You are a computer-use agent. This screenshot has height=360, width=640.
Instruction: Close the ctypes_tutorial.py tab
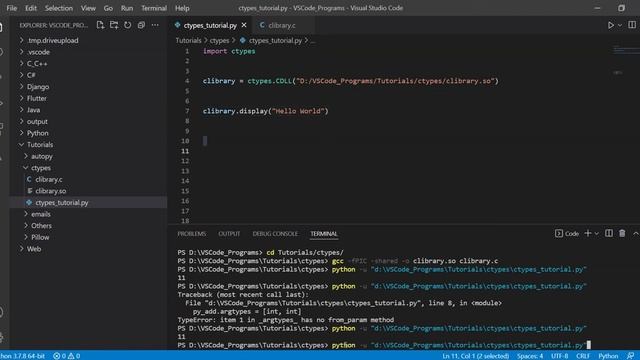click(244, 25)
